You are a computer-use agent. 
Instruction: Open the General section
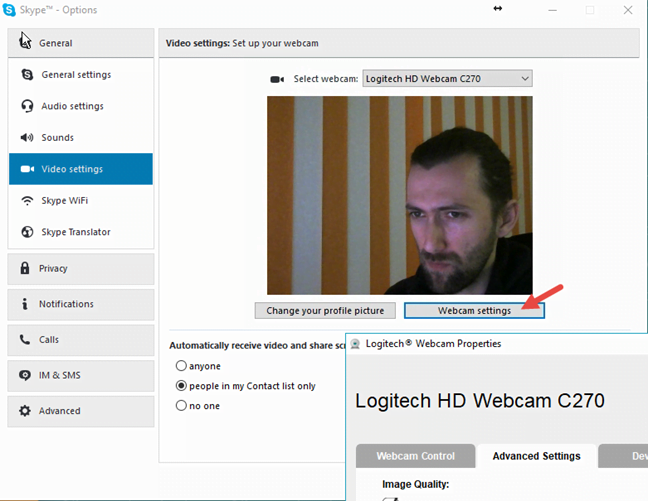(81, 43)
